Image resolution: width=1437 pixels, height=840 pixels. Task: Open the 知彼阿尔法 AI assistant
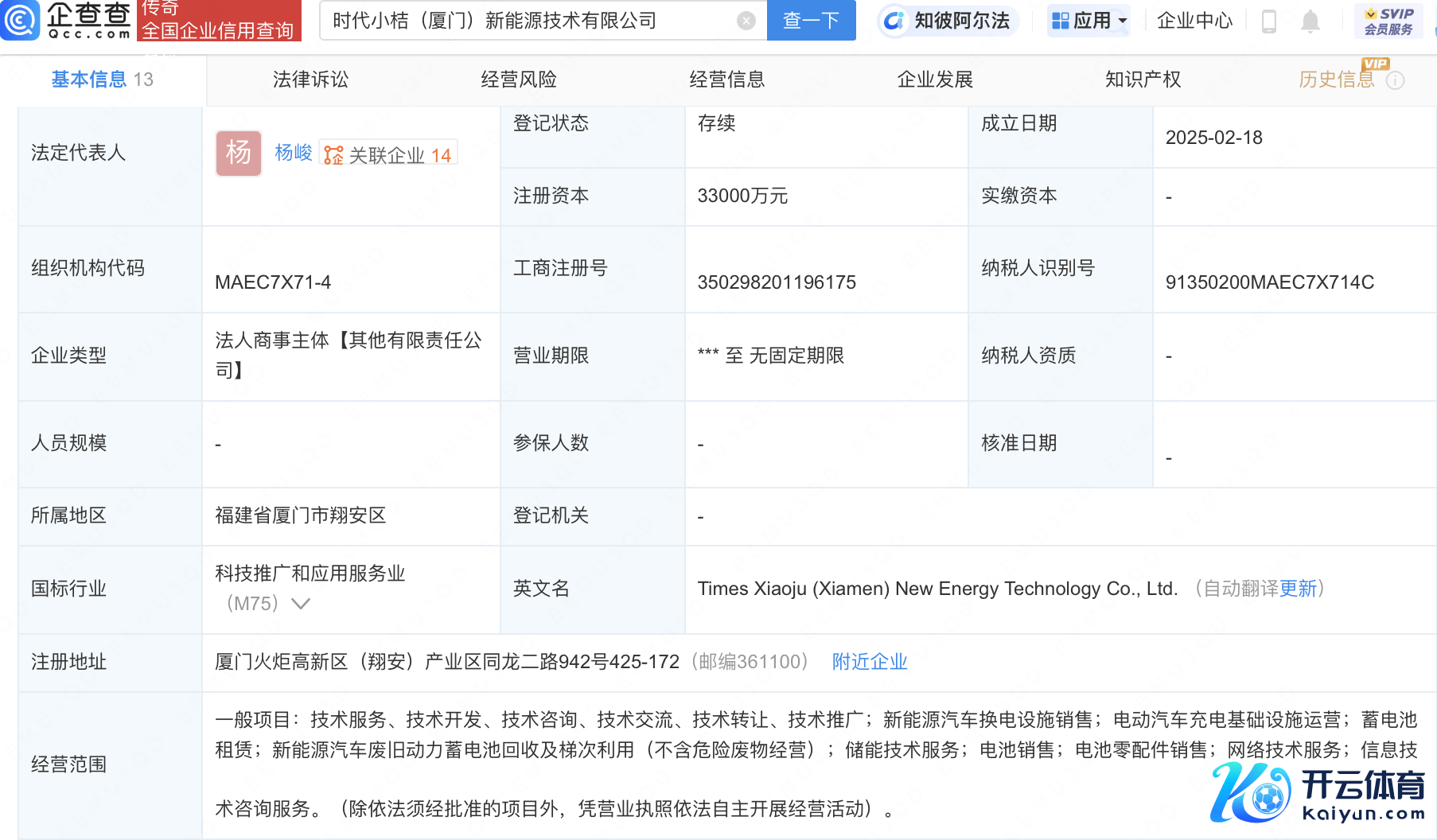click(947, 21)
